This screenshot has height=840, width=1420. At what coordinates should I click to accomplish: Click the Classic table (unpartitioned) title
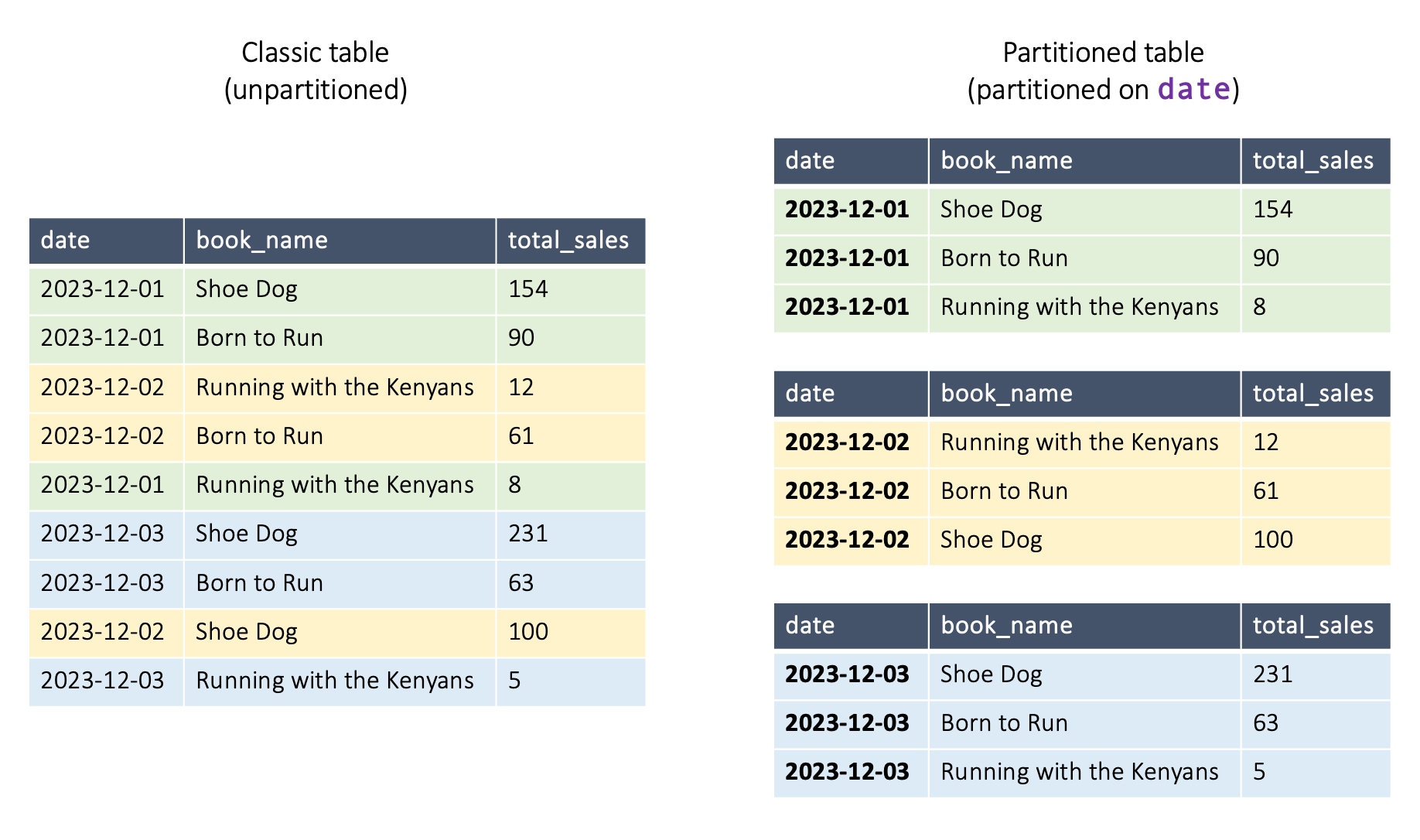[316, 71]
